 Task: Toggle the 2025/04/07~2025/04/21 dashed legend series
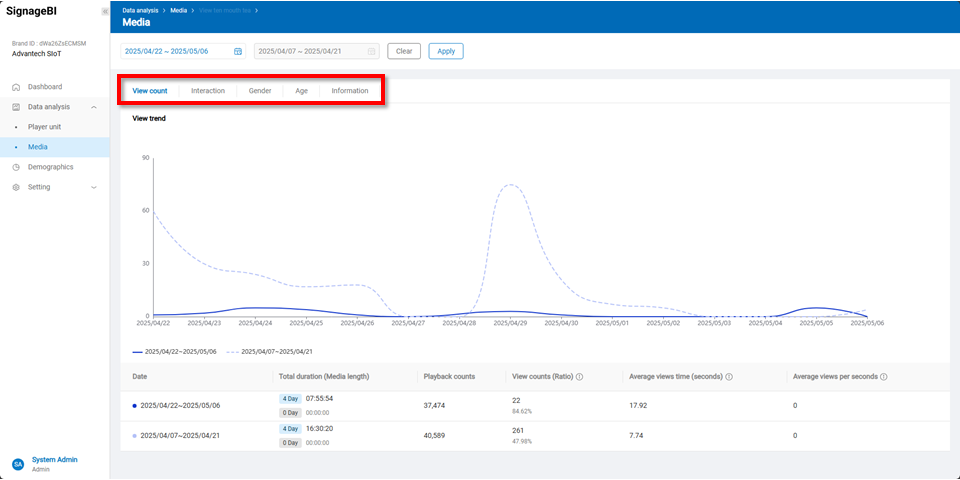tap(269, 352)
